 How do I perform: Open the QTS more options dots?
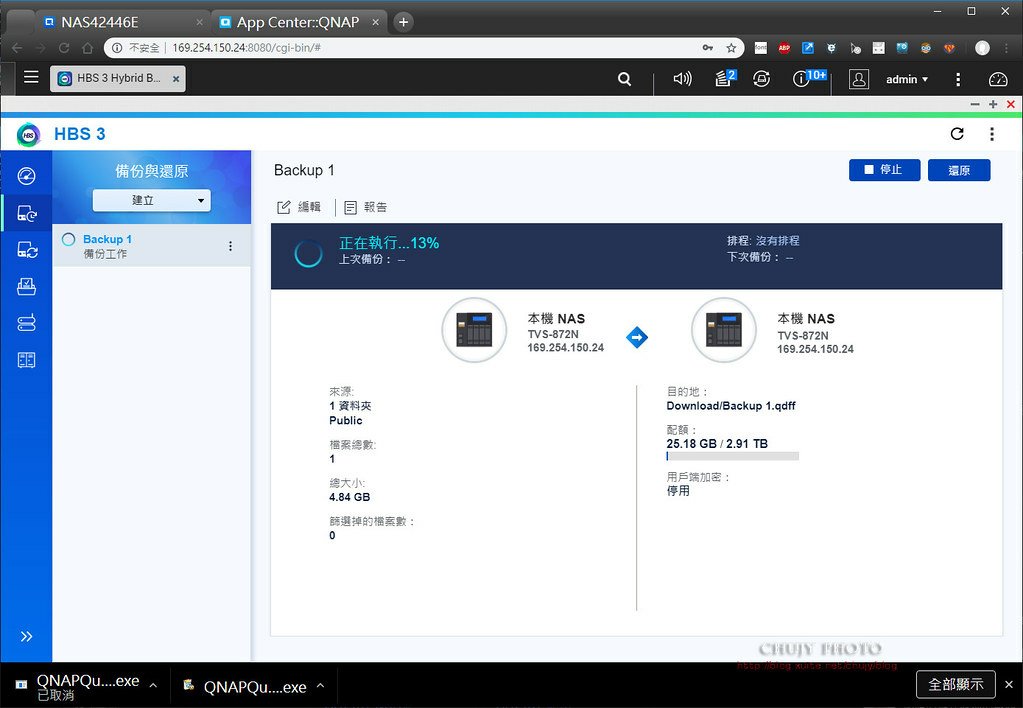pos(958,79)
